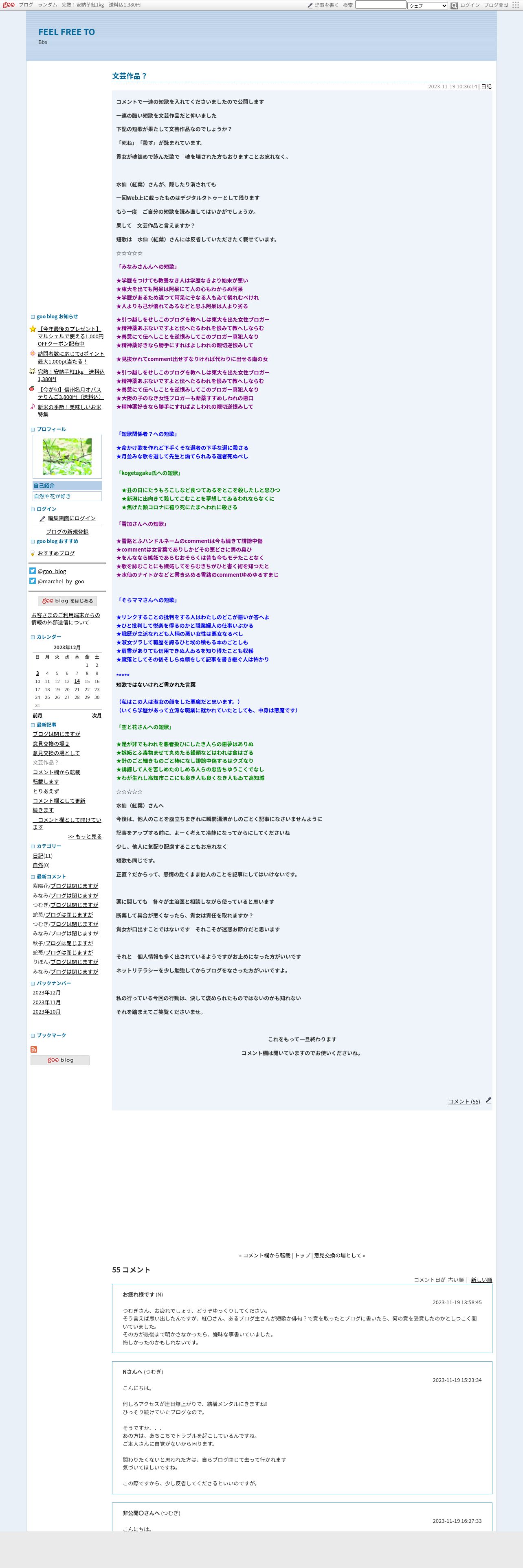Click the star icon next to 今年最後のプレゼント
This screenshot has width=523, height=1568.
pos(33,328)
